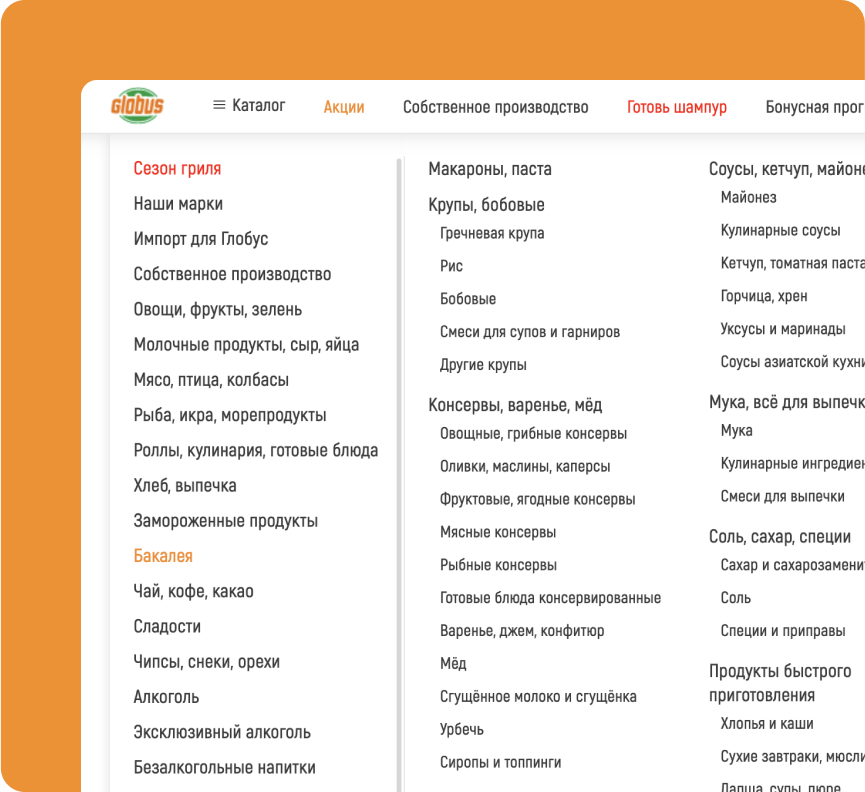Open the Каталог hamburger menu
The height and width of the screenshot is (792, 865).
point(249,106)
